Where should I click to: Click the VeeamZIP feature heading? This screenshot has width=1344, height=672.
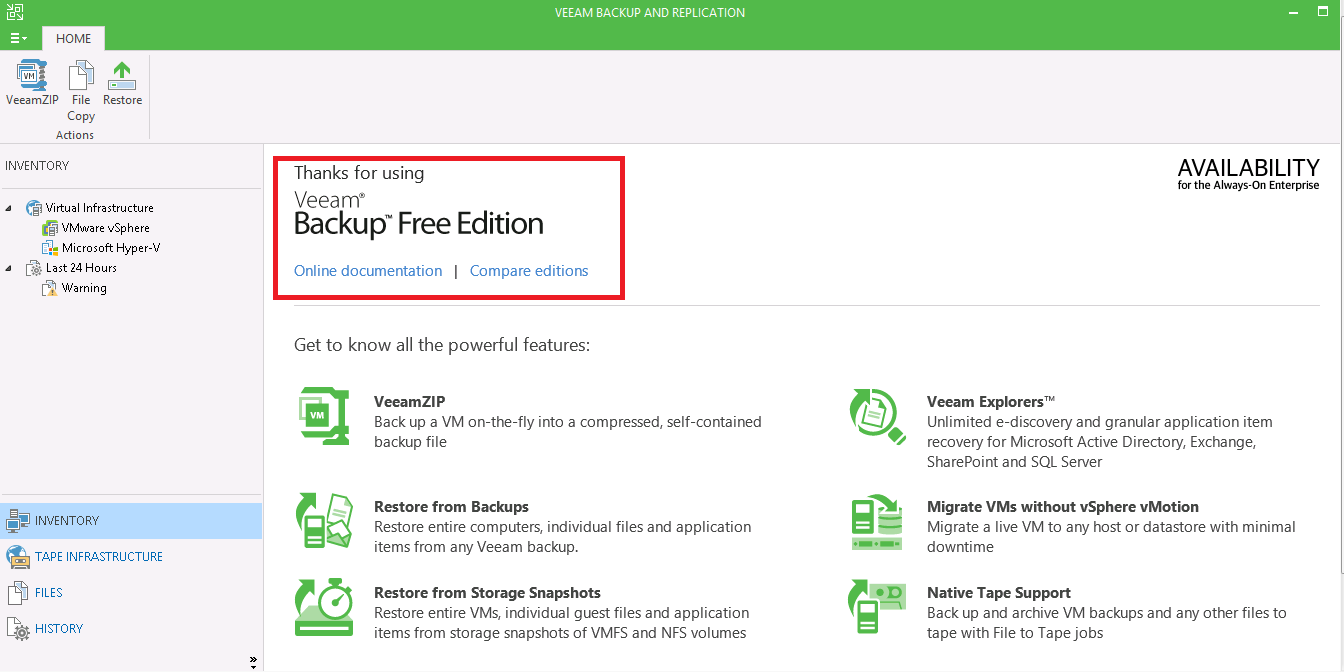pyautogui.click(x=410, y=402)
